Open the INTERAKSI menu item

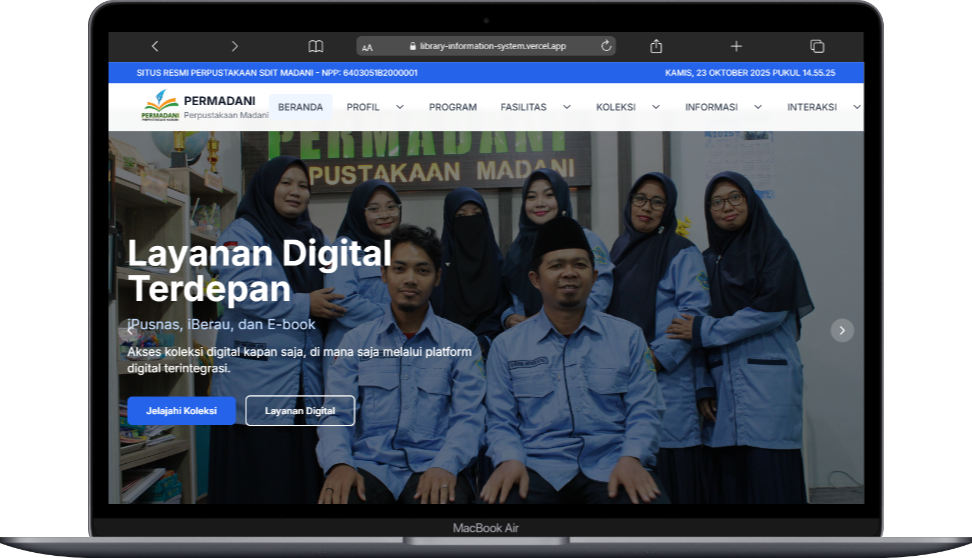812,107
